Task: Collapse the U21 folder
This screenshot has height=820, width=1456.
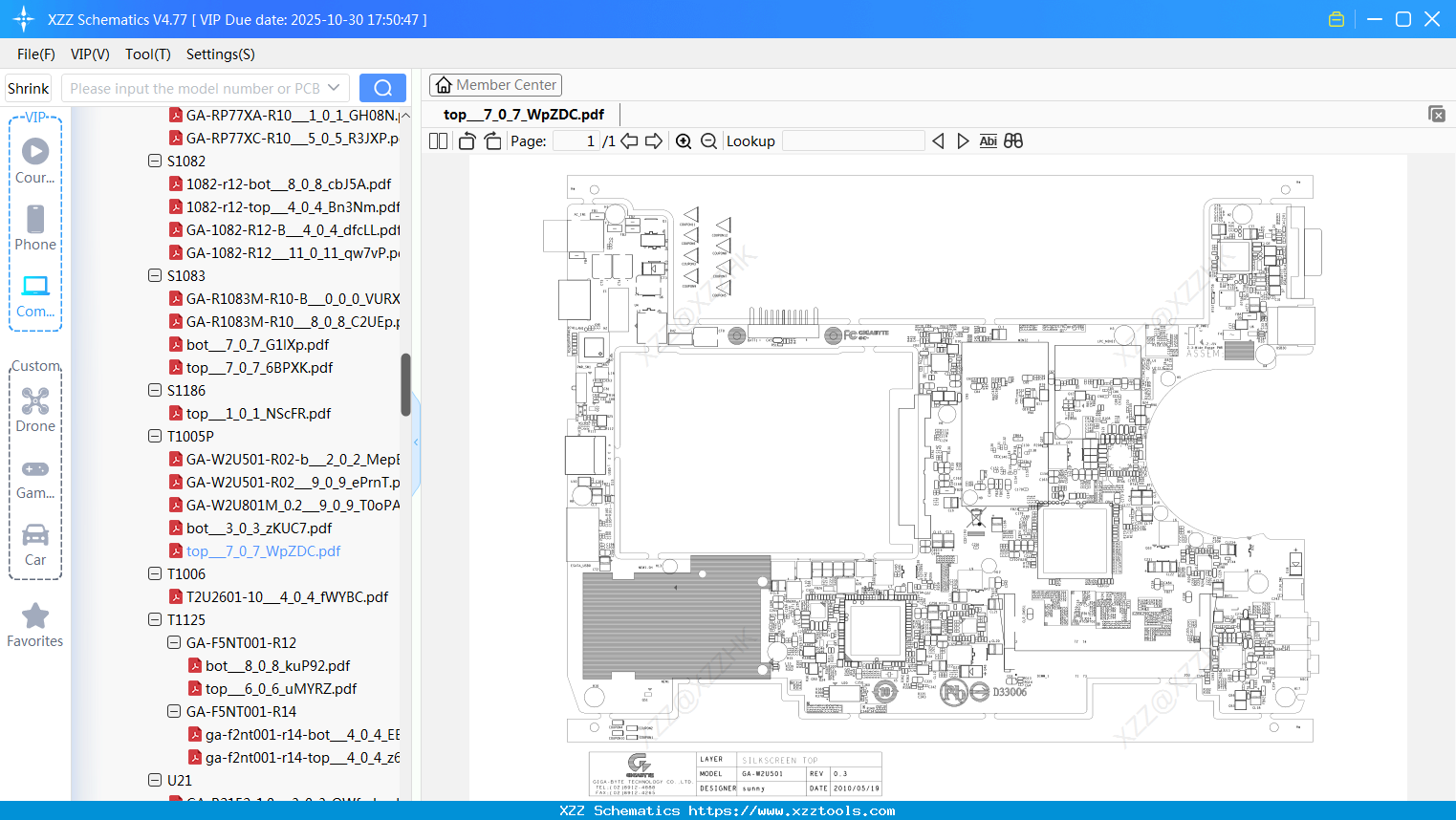Action: click(155, 780)
